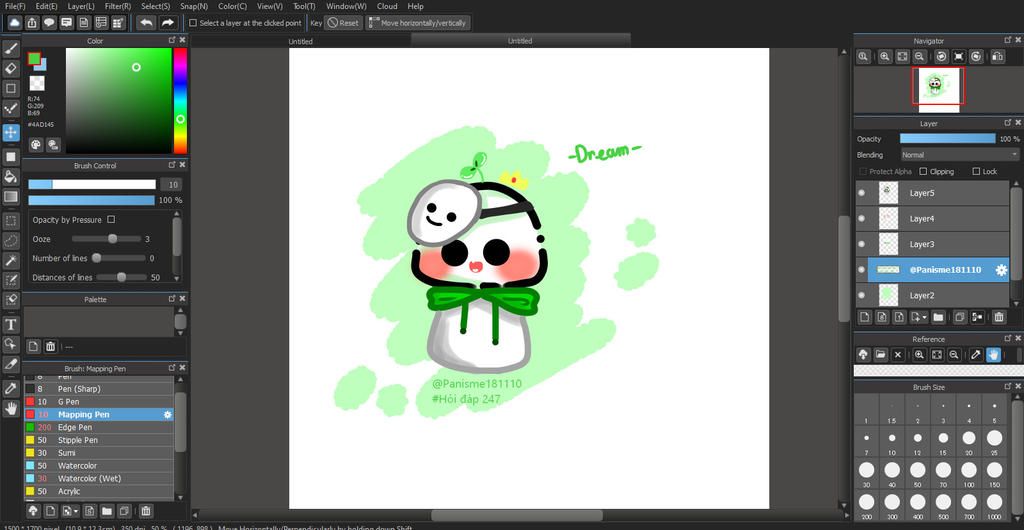Image resolution: width=1024 pixels, height=530 pixels.
Task: Choose the Watercolor (Wet) brush
Action: tap(99, 478)
